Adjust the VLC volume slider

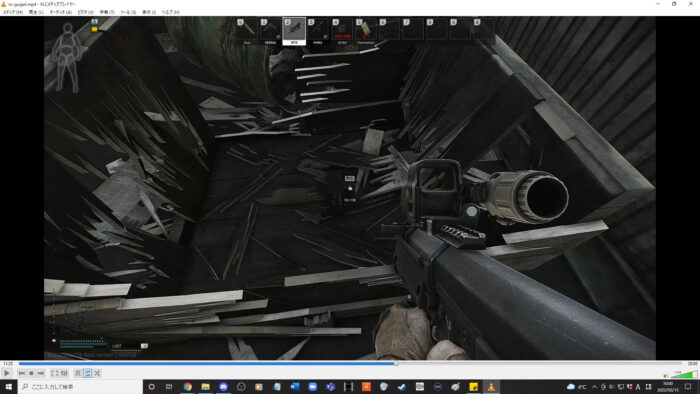pos(684,374)
